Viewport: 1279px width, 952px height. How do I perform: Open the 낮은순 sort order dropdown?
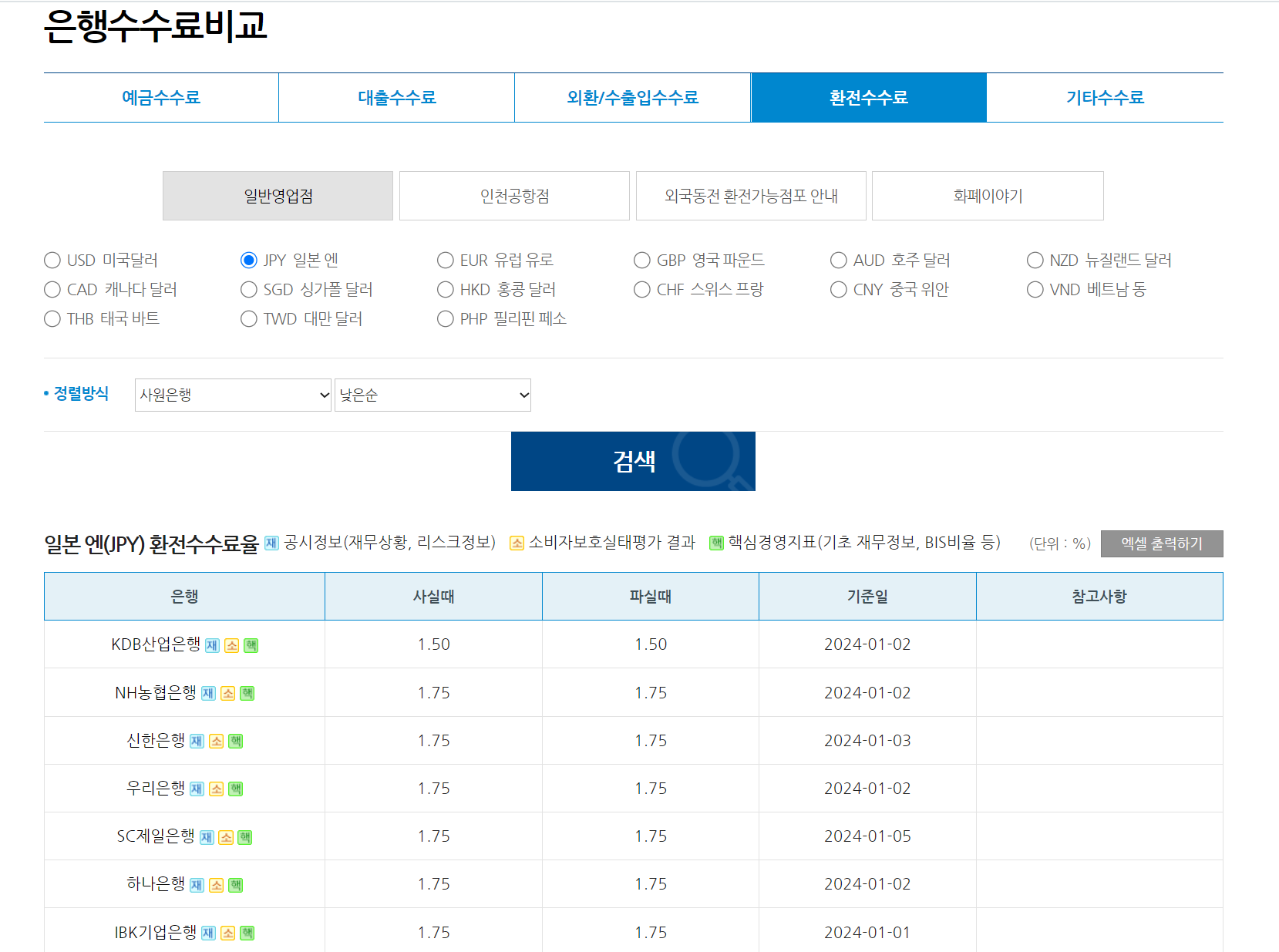click(x=433, y=395)
